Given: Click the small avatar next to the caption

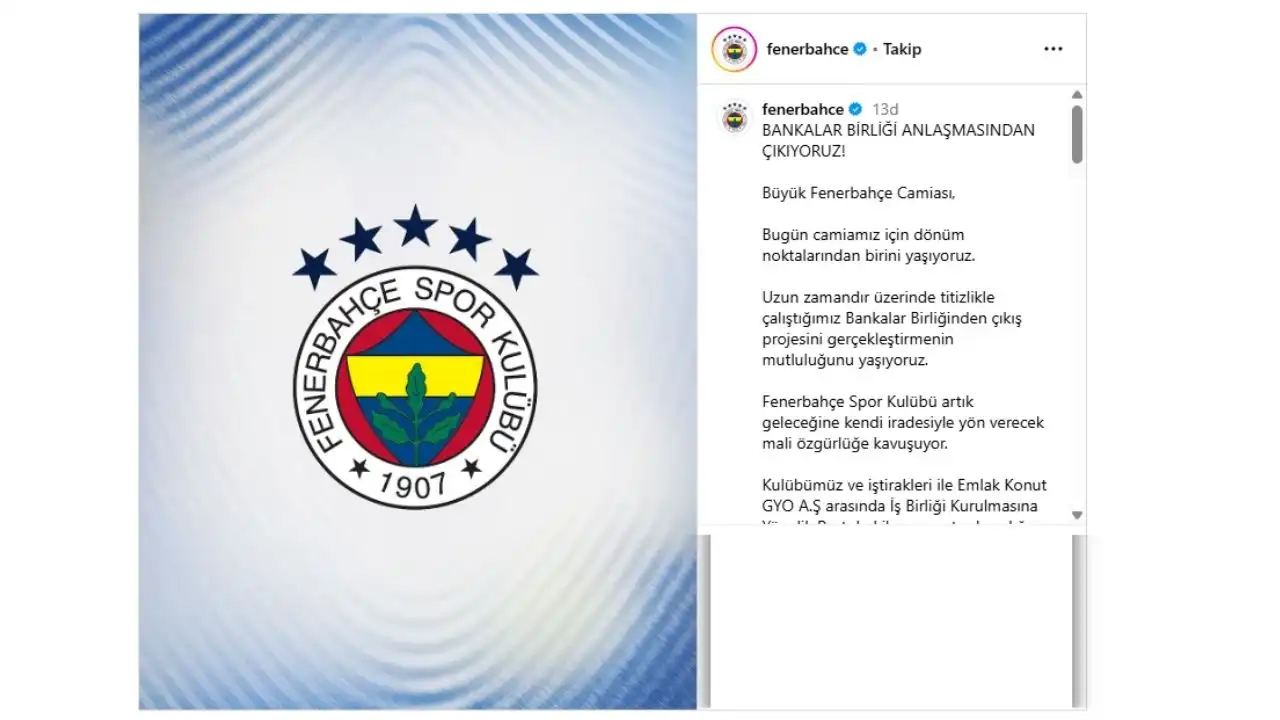Looking at the screenshot, I should (735, 118).
